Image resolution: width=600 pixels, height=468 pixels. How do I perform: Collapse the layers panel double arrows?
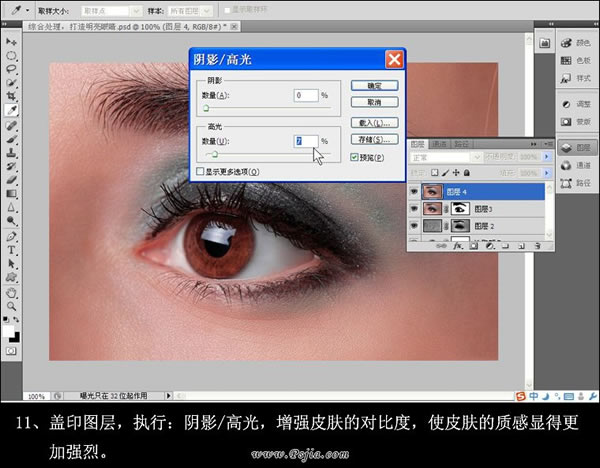[x=533, y=144]
